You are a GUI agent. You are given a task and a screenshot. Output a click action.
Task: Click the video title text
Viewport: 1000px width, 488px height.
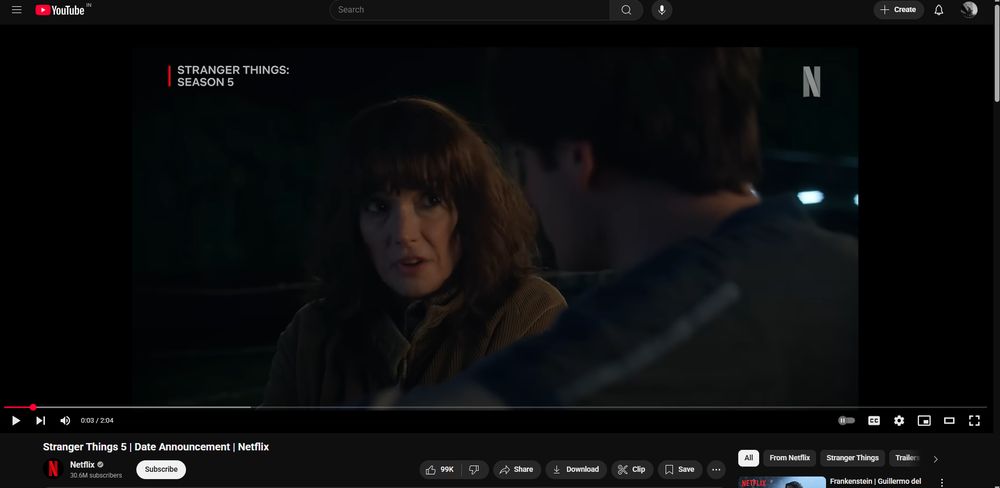(x=156, y=447)
